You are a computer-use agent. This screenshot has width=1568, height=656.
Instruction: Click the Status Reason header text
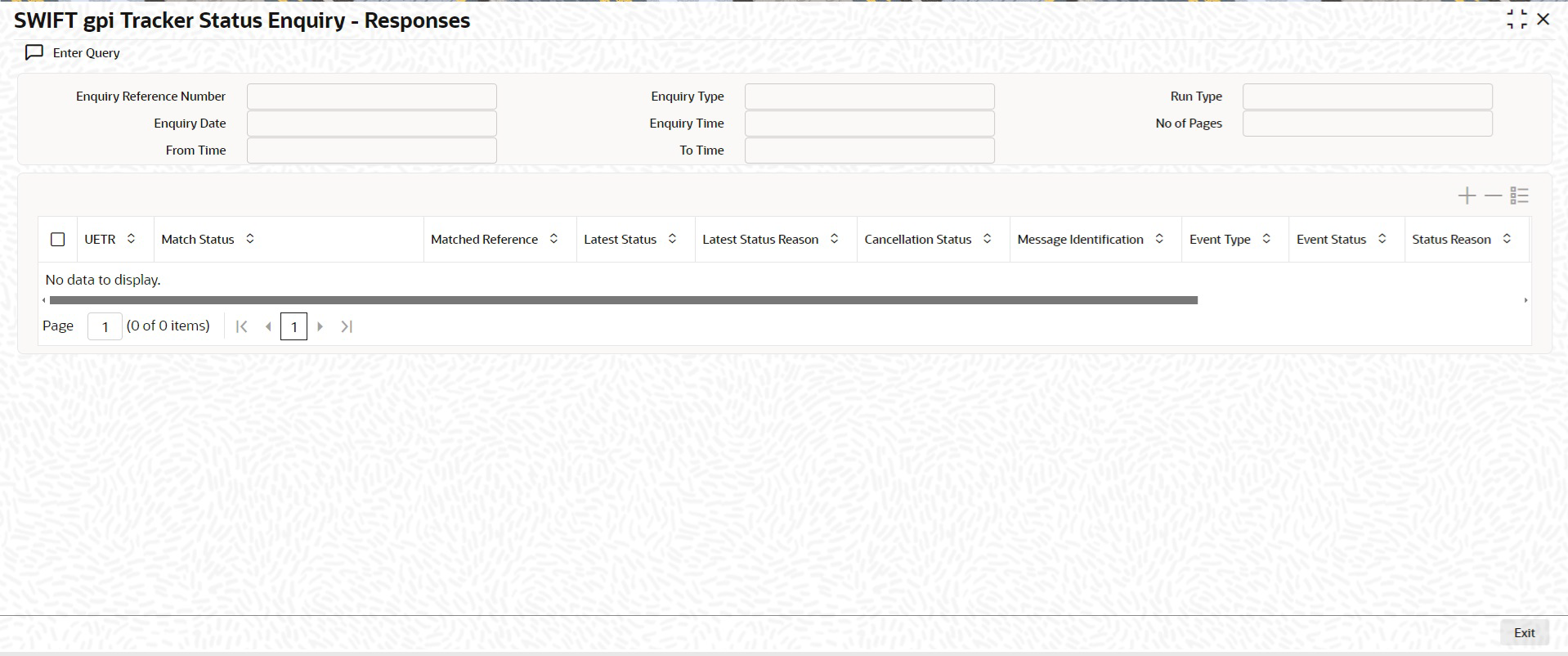(1452, 240)
